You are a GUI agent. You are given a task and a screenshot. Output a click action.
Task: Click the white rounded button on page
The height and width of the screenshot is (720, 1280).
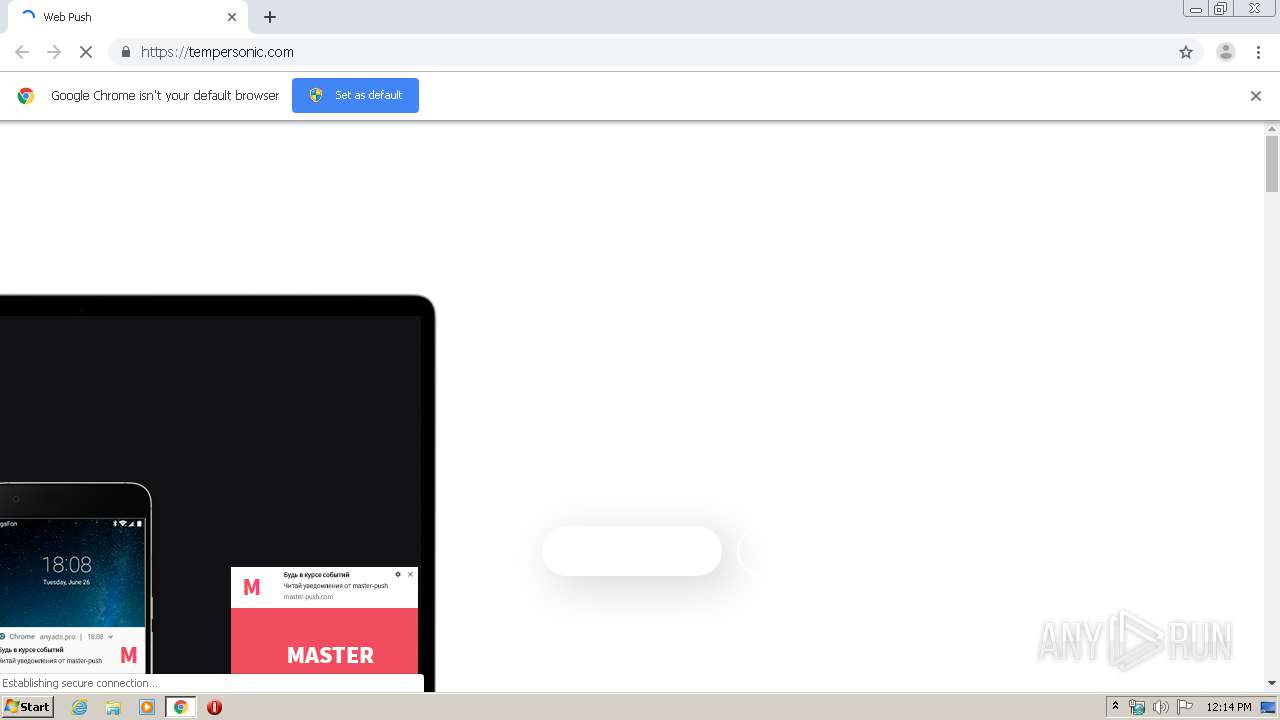click(x=631, y=551)
